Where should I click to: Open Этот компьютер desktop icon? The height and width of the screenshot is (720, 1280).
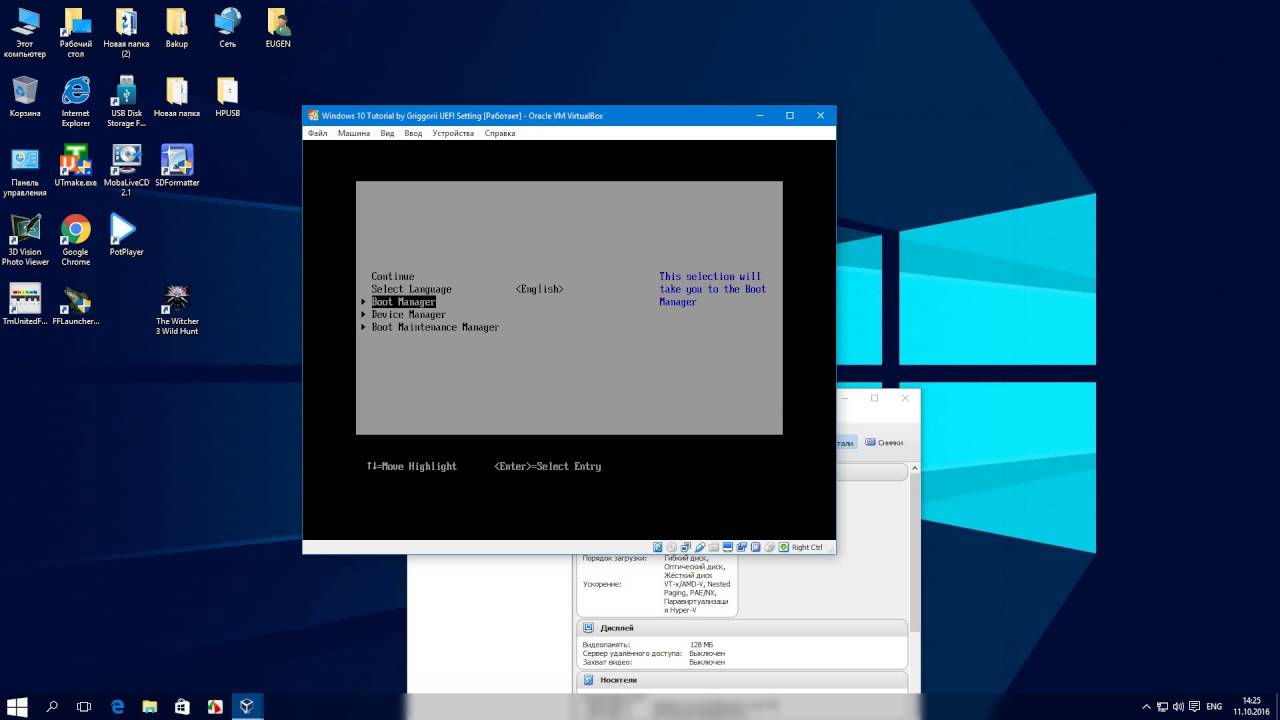point(25,34)
